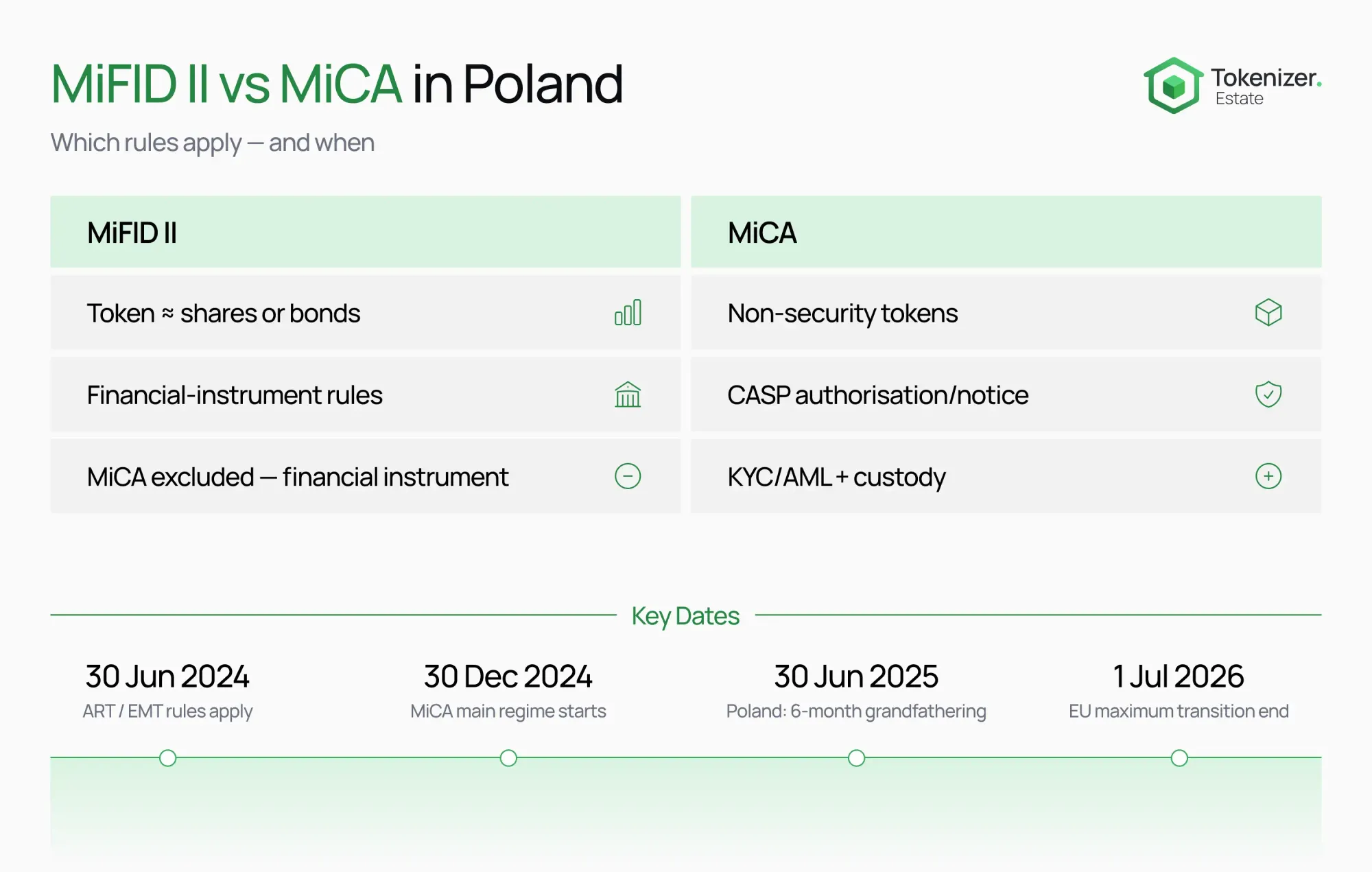Click the Tokenizer Estate hexagon logo
This screenshot has height=872, width=1372.
click(x=1173, y=86)
